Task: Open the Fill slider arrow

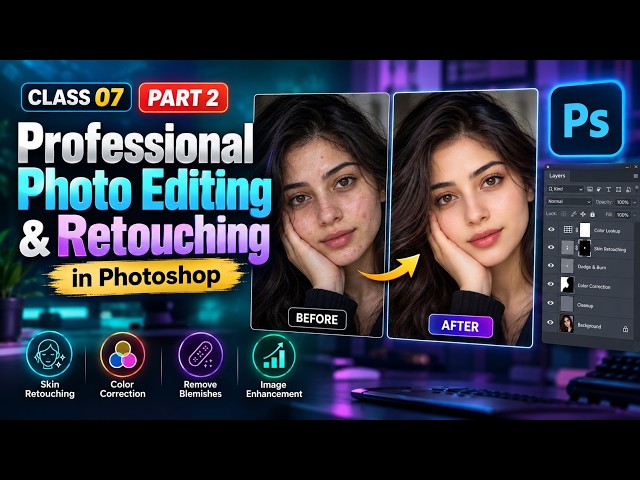Action: click(634, 215)
